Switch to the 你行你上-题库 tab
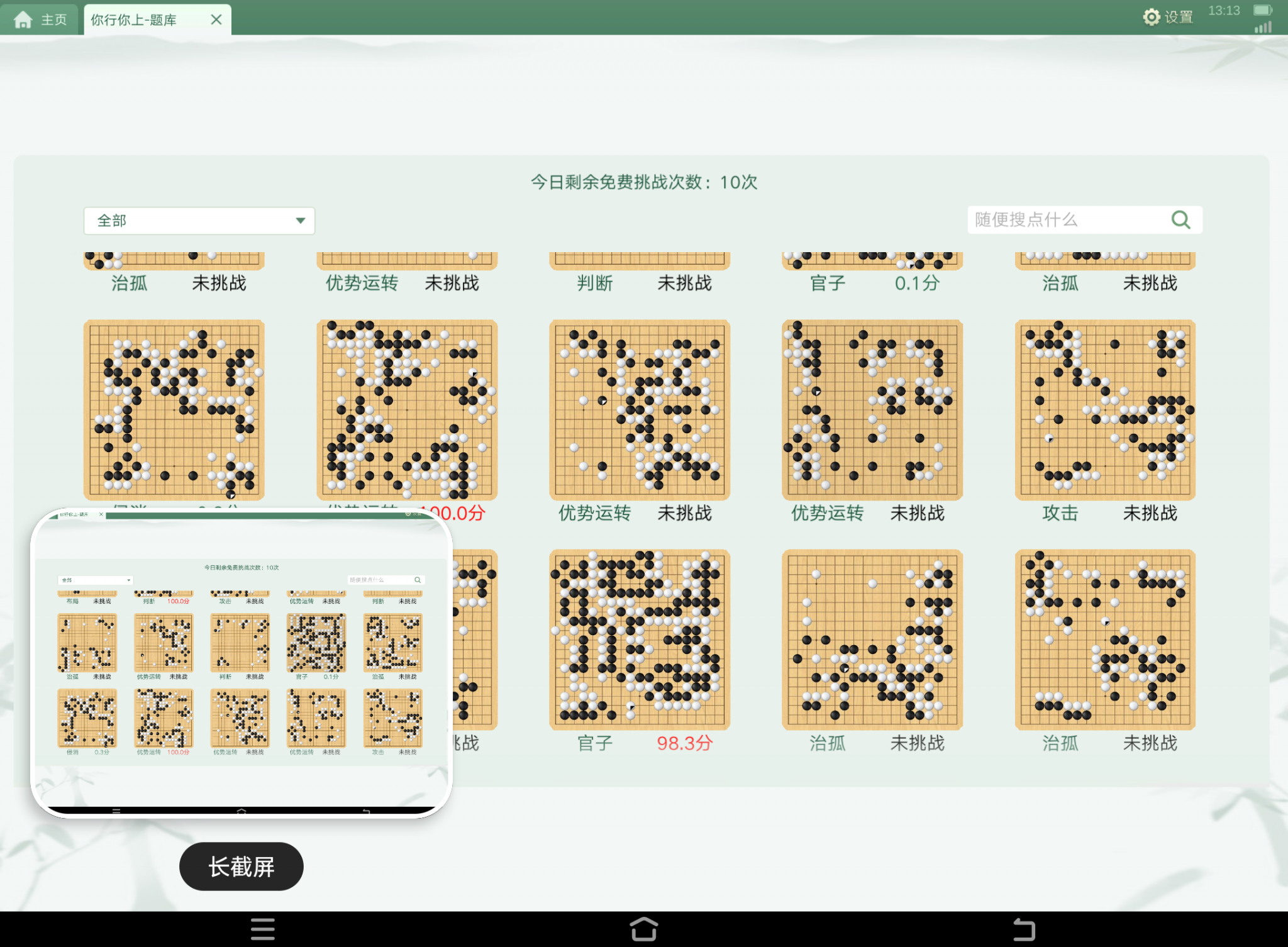Screen dimensions: 1288x947 (x=157, y=19)
